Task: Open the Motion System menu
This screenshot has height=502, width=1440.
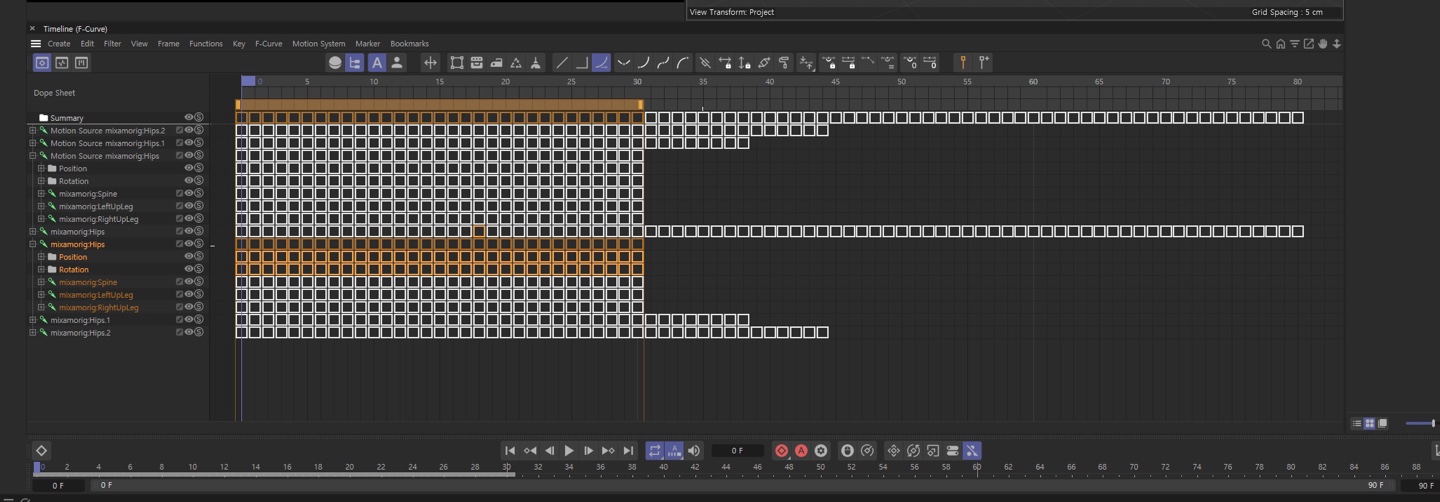Action: tap(318, 44)
